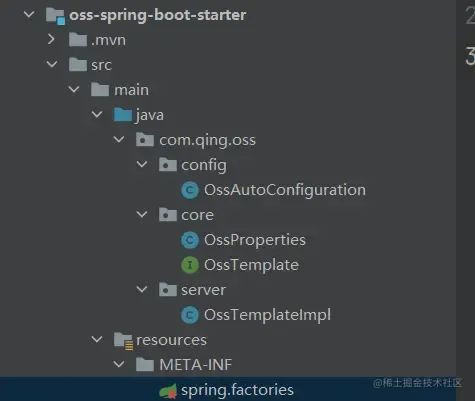This screenshot has height=401, width=475.
Task: Click the com.qing.oss package icon
Action: point(145,140)
